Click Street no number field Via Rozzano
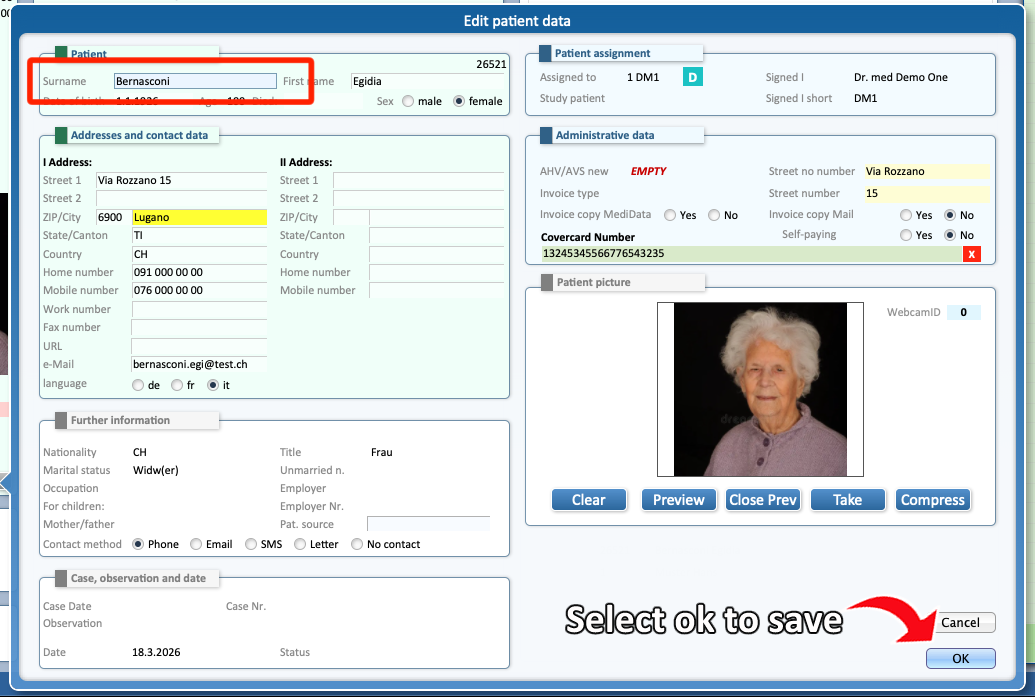Viewport: 1035px width, 697px height. (927, 171)
